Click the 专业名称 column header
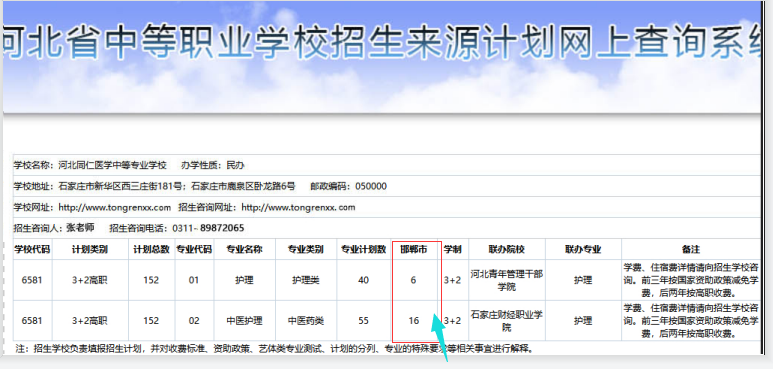Image resolution: width=773 pixels, height=369 pixels. pos(245,249)
